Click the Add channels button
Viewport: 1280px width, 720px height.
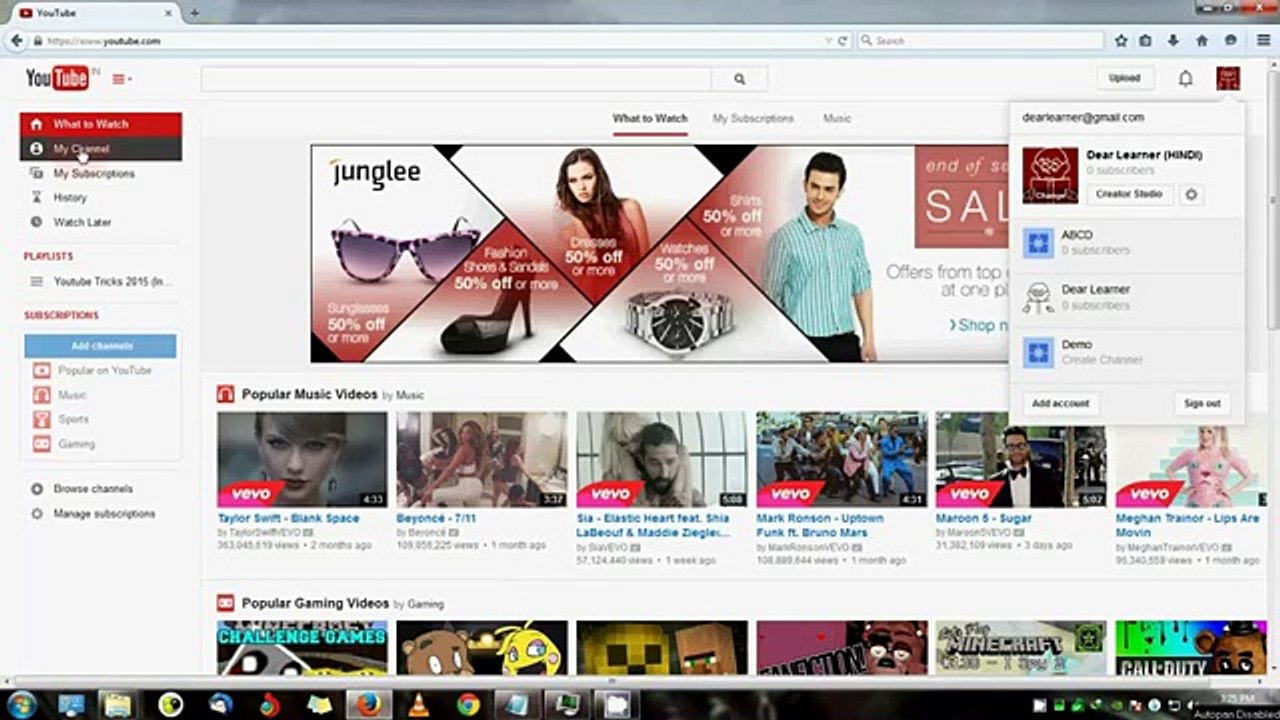tap(101, 346)
